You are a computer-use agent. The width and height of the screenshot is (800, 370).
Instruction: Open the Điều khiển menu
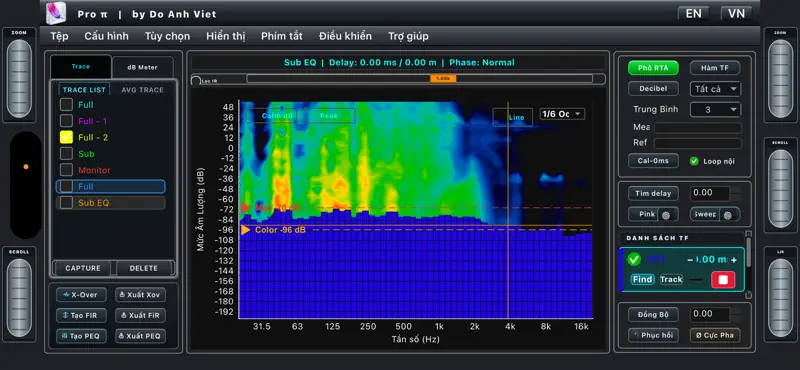coord(345,36)
